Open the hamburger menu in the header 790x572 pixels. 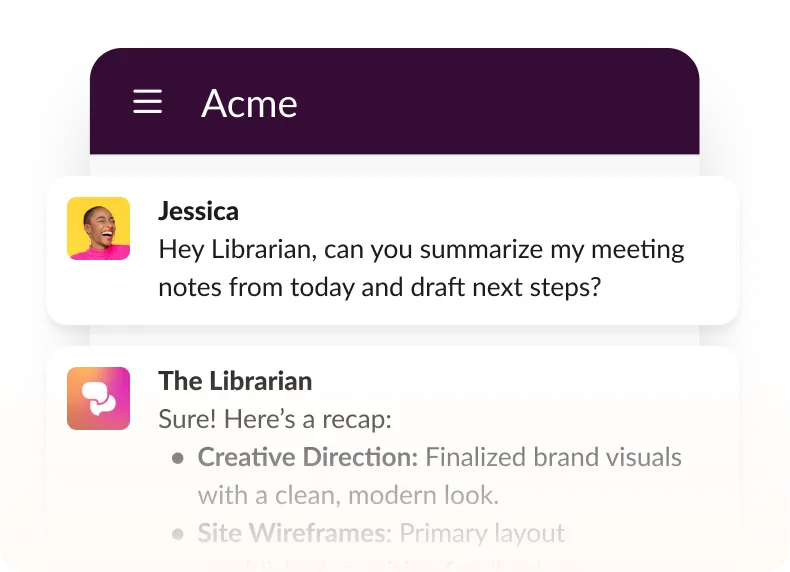(x=147, y=102)
